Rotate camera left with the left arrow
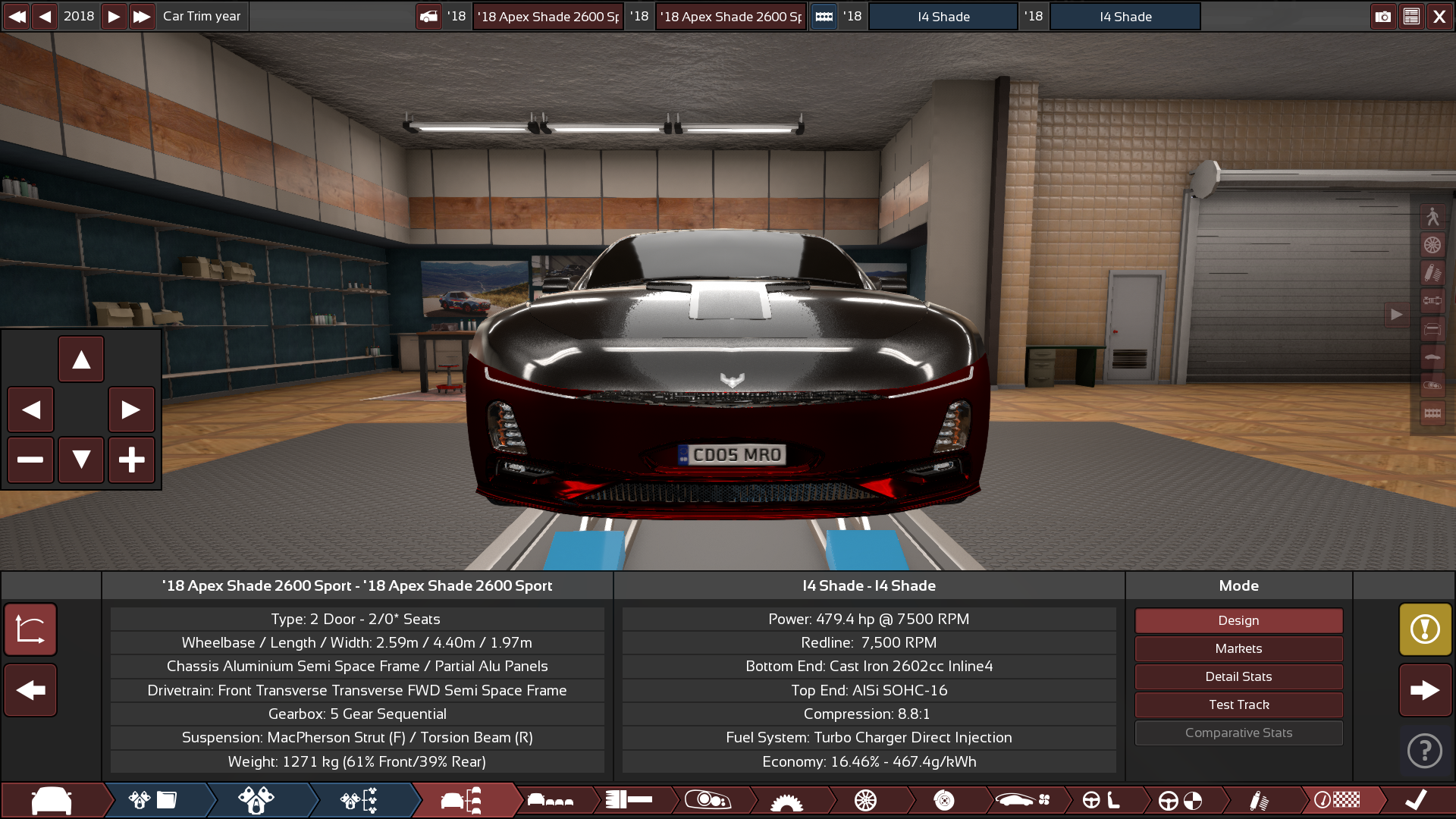This screenshot has width=1456, height=819. click(x=31, y=409)
